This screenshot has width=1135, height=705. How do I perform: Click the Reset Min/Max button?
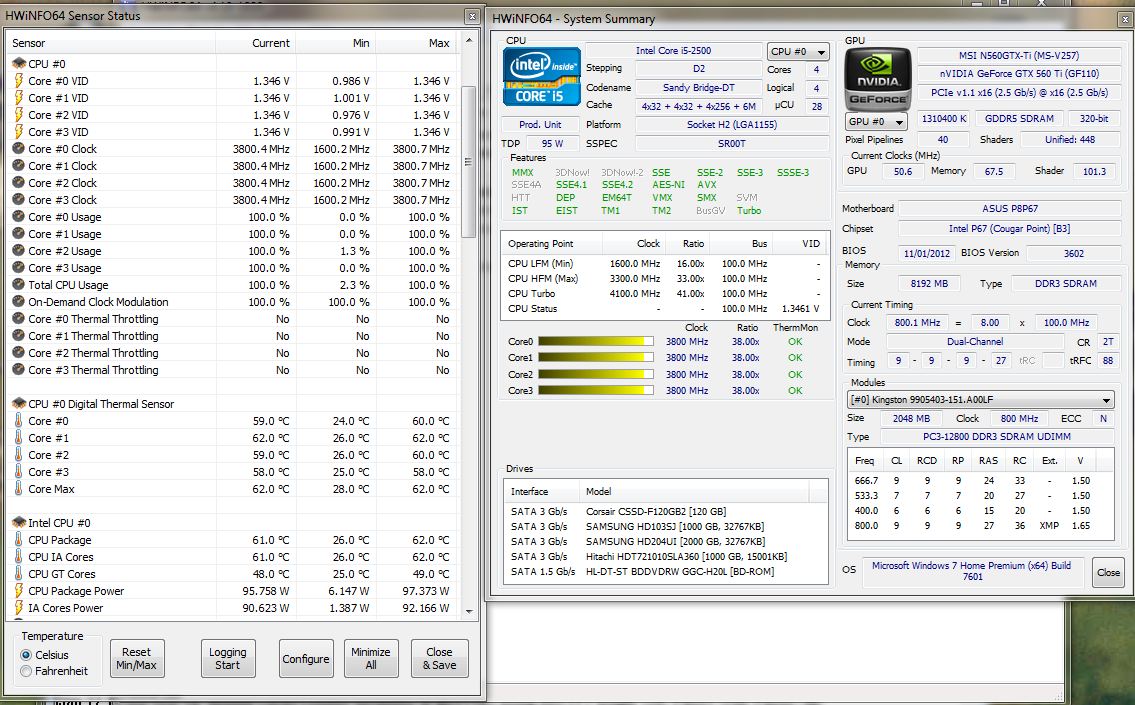pos(137,659)
